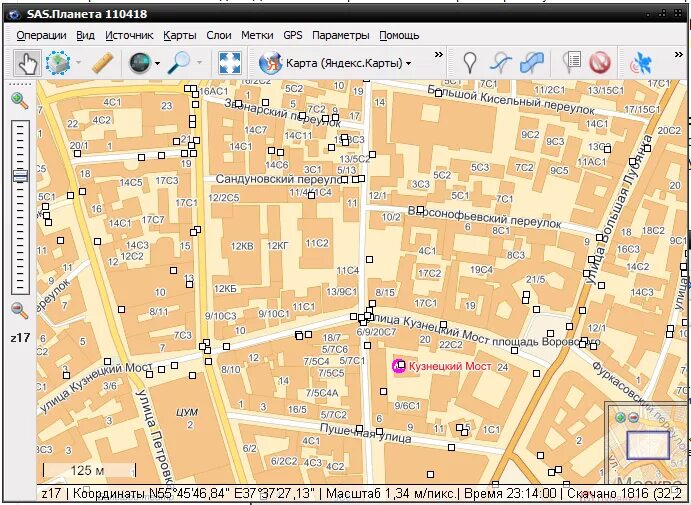Click the 11С2 building label

[x=317, y=243]
